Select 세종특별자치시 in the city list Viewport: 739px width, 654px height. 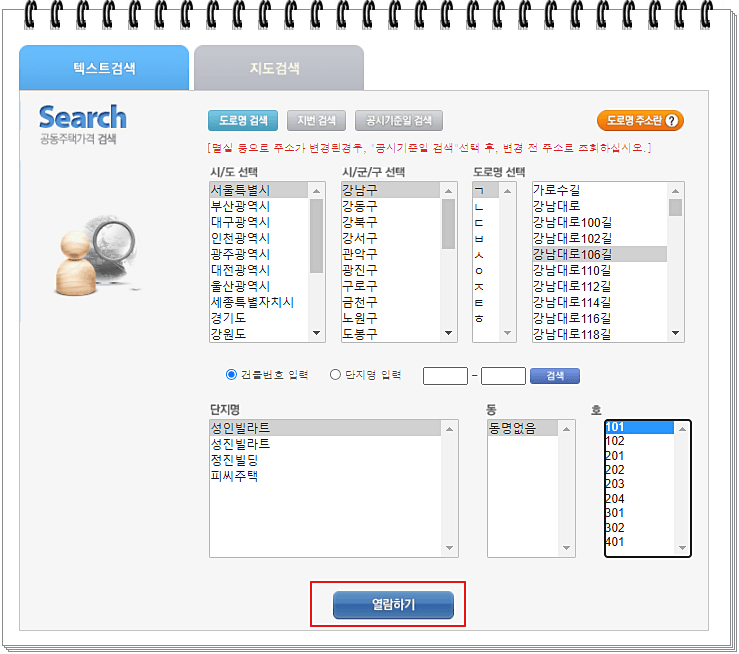(258, 302)
